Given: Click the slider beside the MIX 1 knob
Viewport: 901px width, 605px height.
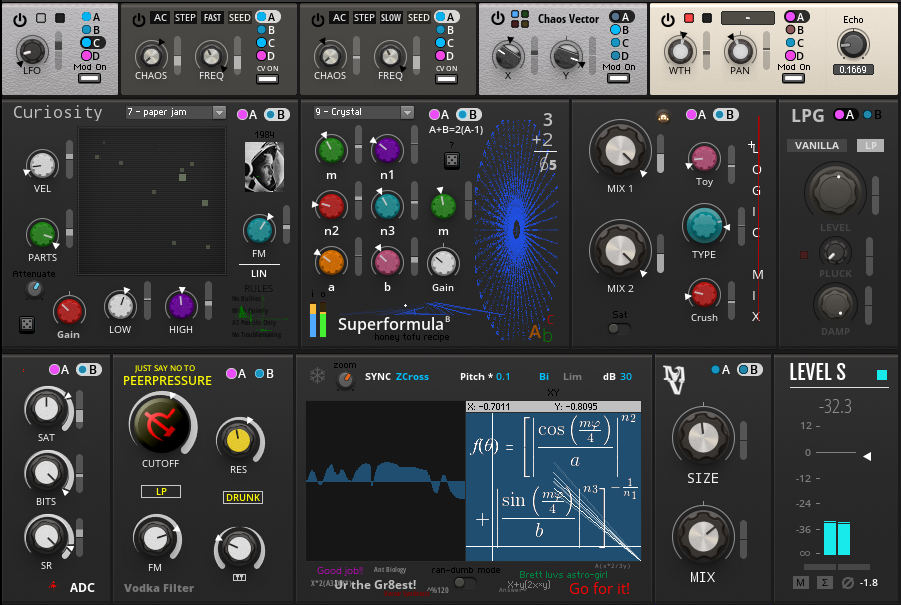Looking at the screenshot, I should [660, 153].
